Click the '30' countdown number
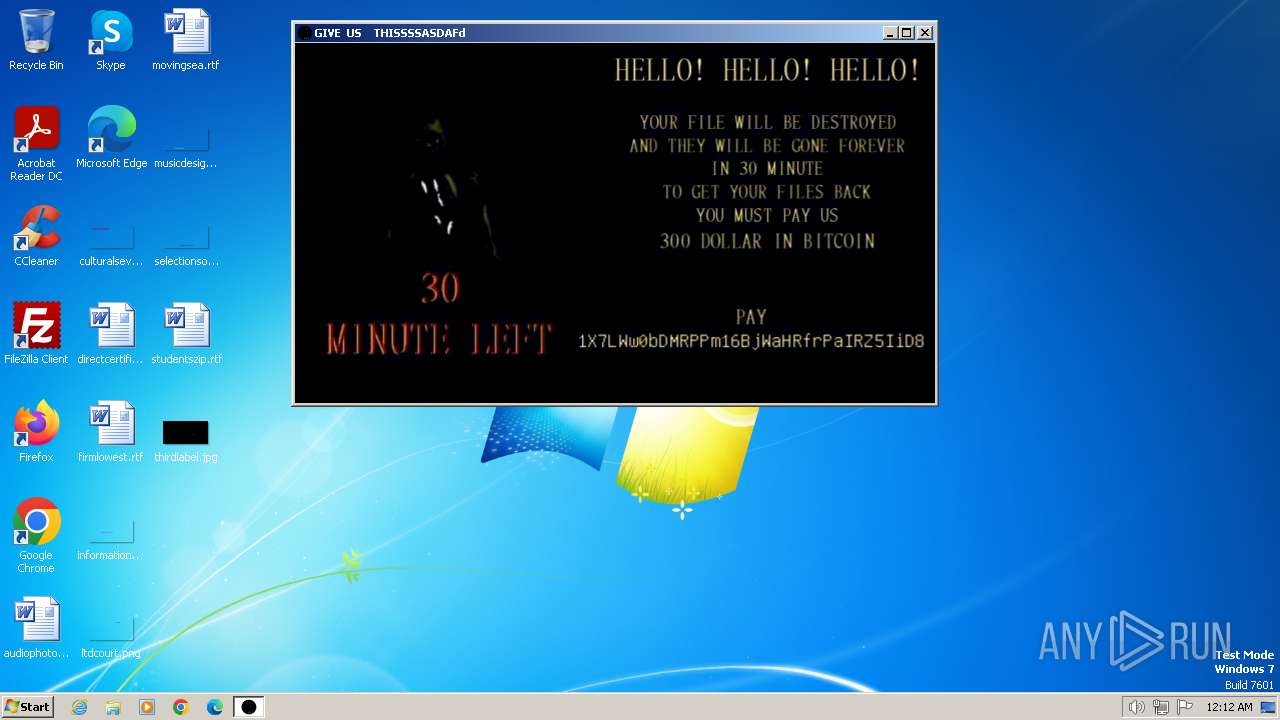 tap(440, 289)
